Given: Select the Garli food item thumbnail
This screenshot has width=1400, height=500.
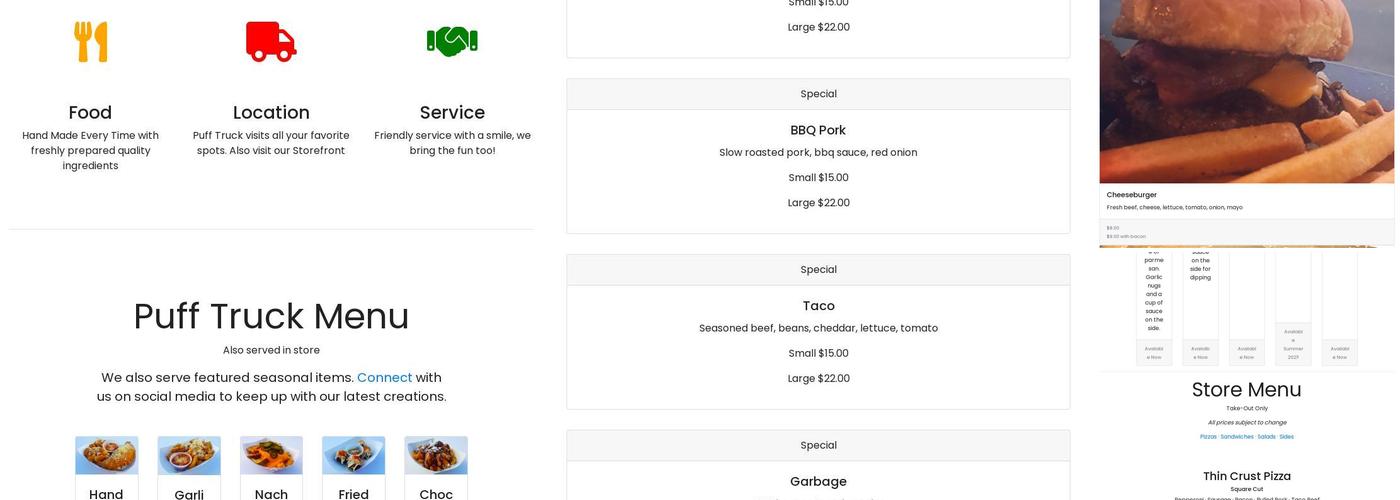Looking at the screenshot, I should tap(189, 455).
